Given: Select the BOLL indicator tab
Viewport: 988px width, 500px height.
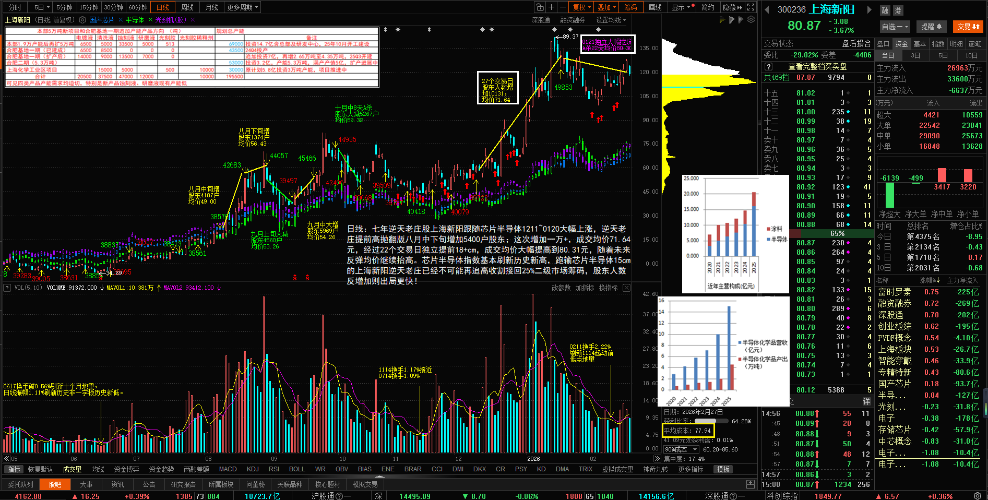Looking at the screenshot, I should [x=297, y=469].
